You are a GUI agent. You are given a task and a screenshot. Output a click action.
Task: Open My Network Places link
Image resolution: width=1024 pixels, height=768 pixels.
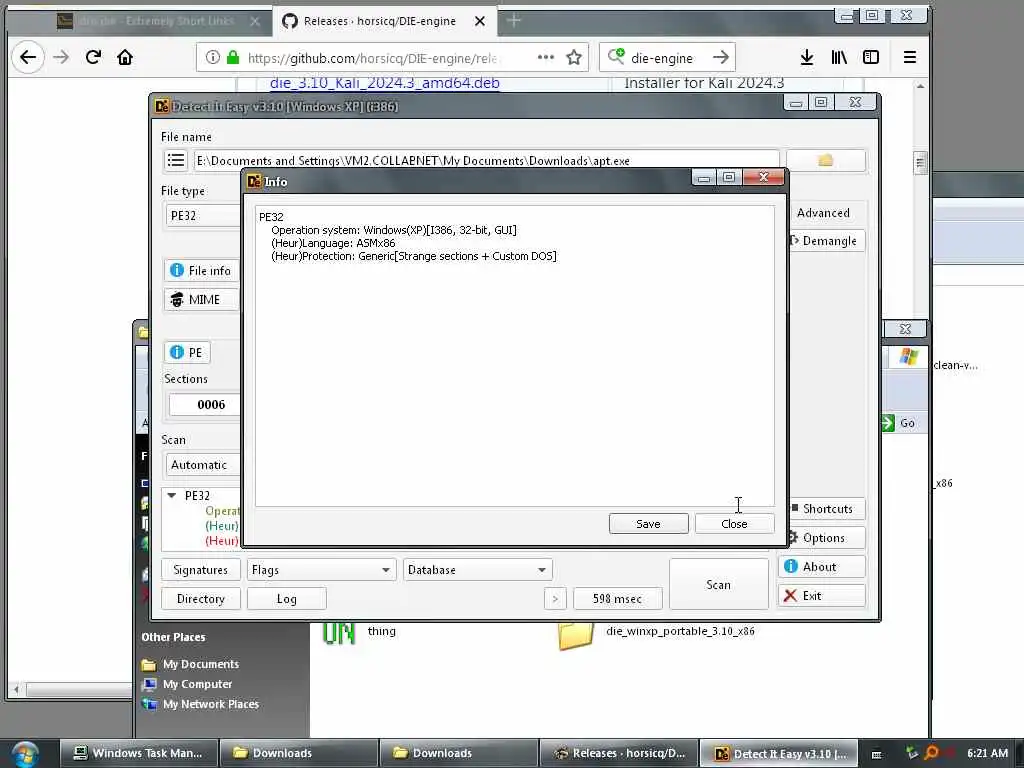click(x=210, y=704)
